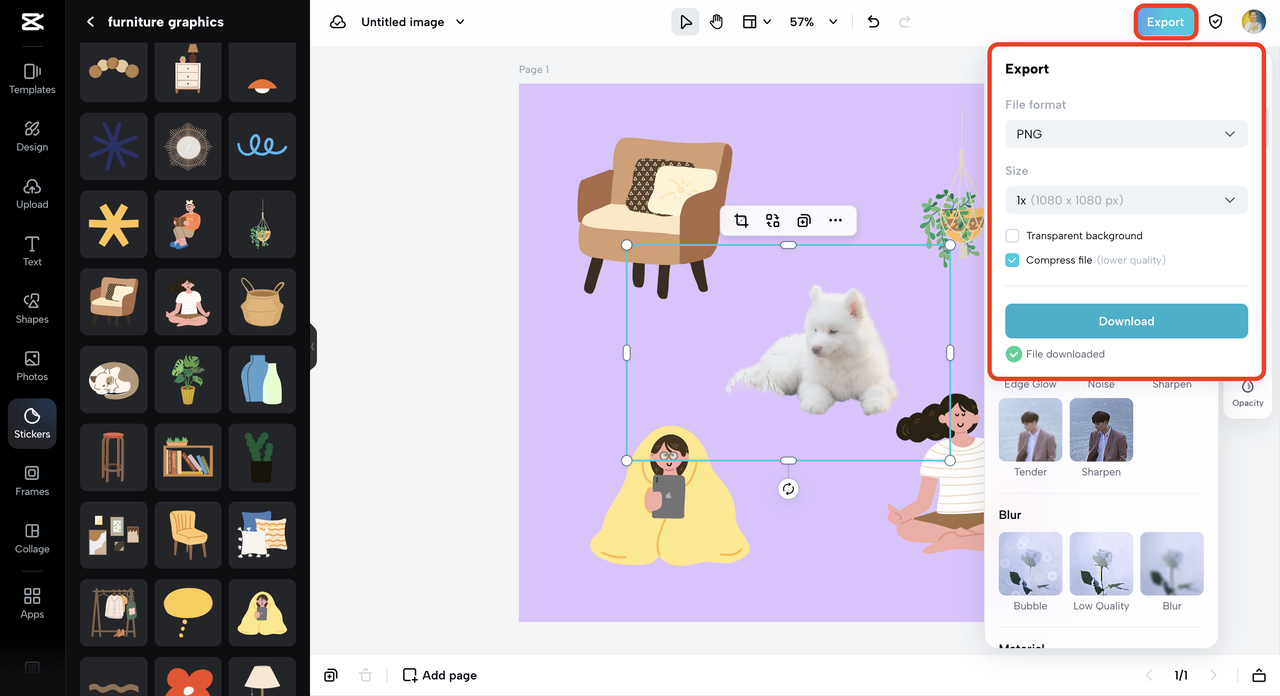The image size is (1280, 696).
Task: Add the woven basket sticker
Action: click(x=262, y=302)
